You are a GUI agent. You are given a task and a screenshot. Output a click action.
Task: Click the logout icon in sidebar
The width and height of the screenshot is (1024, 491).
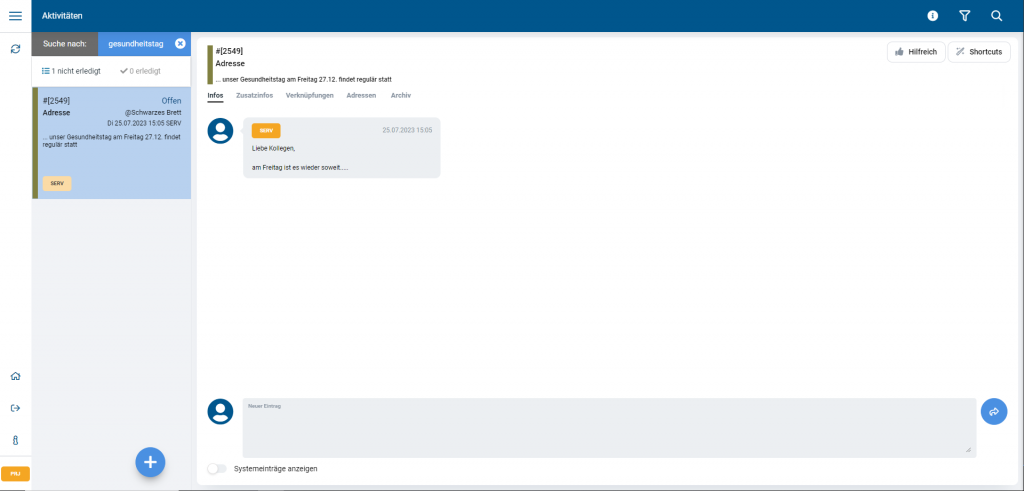coord(15,408)
